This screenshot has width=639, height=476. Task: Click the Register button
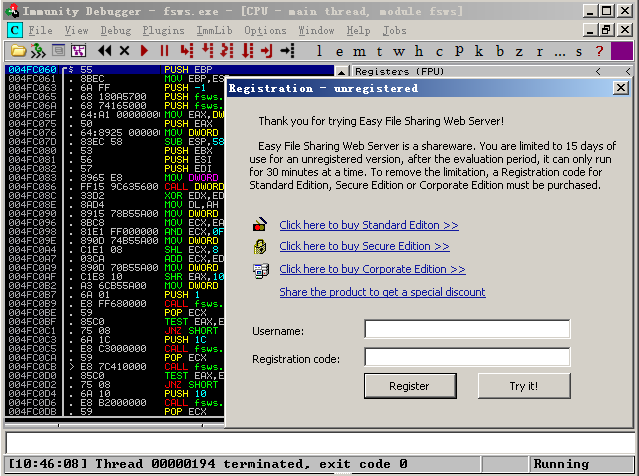pyautogui.click(x=410, y=386)
